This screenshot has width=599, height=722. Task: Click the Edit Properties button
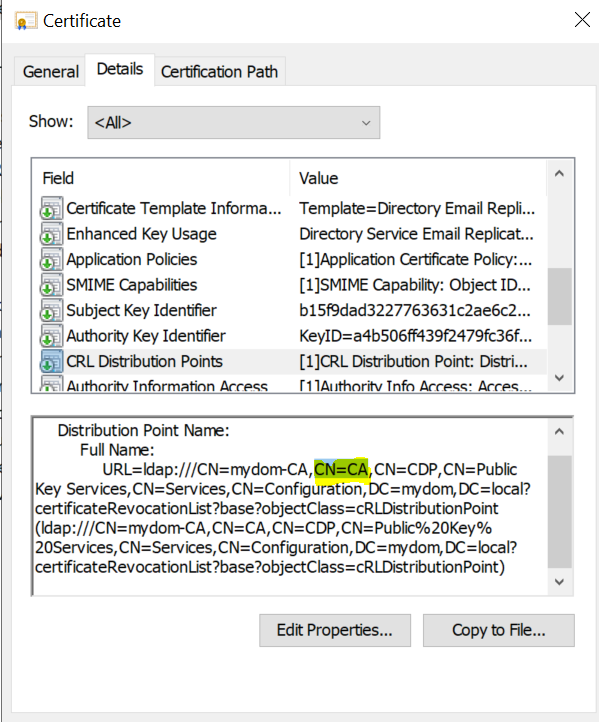click(335, 630)
